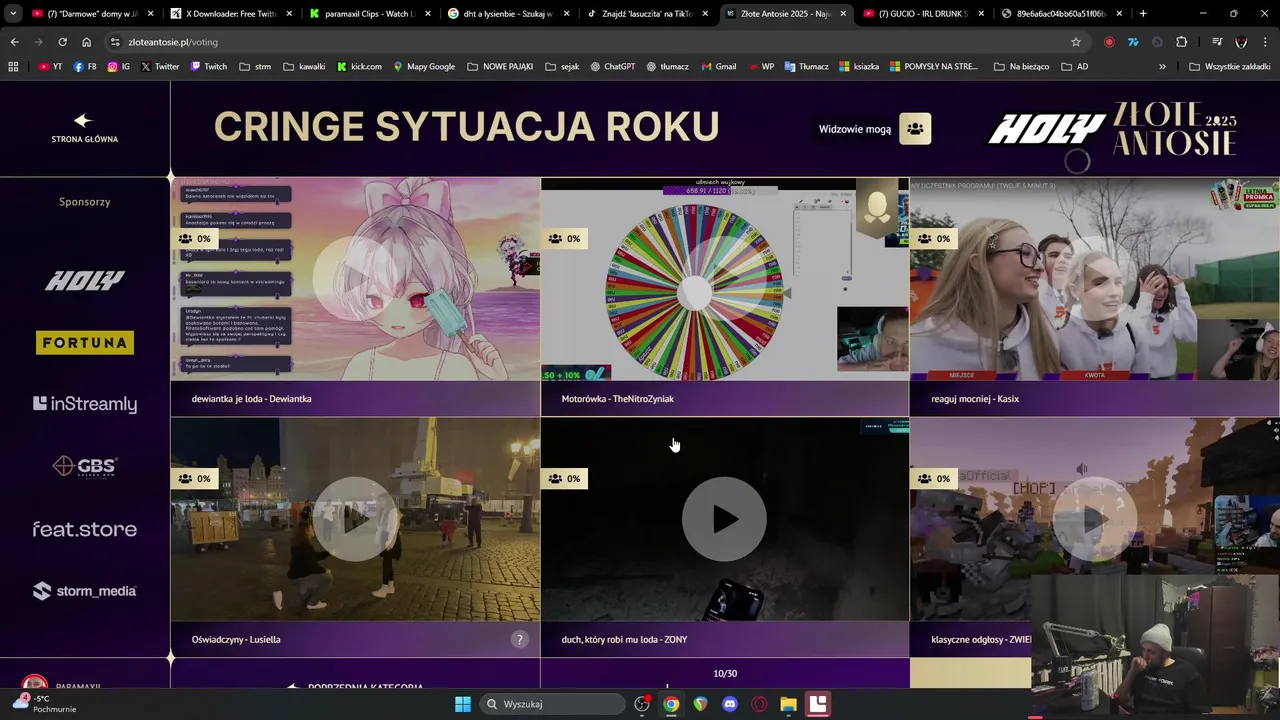Vote for Oświadczyny - Lusiella
Image resolution: width=1280 pixels, height=720 pixels.
[355, 639]
